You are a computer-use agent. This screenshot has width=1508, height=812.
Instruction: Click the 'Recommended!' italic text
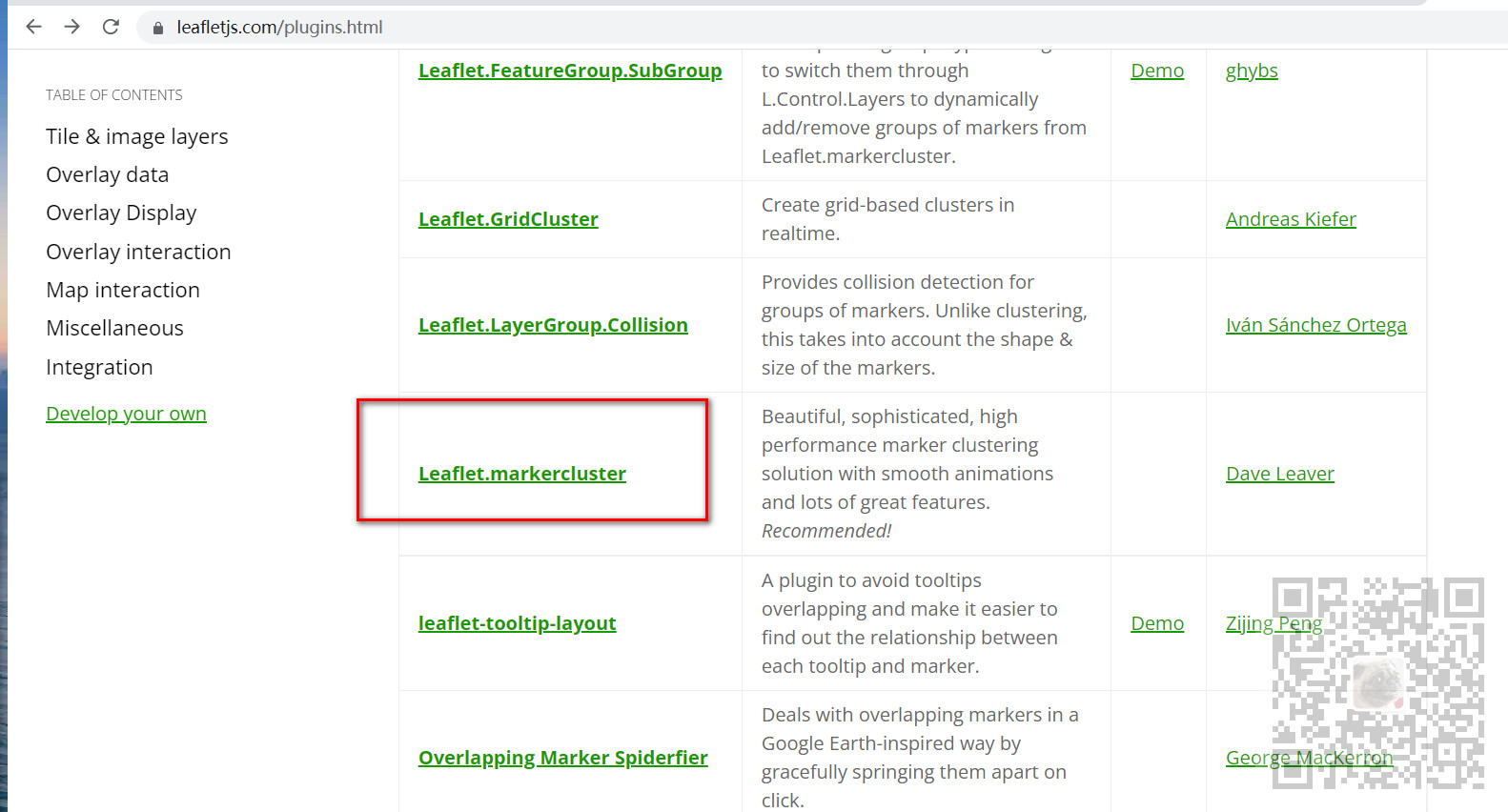click(826, 531)
